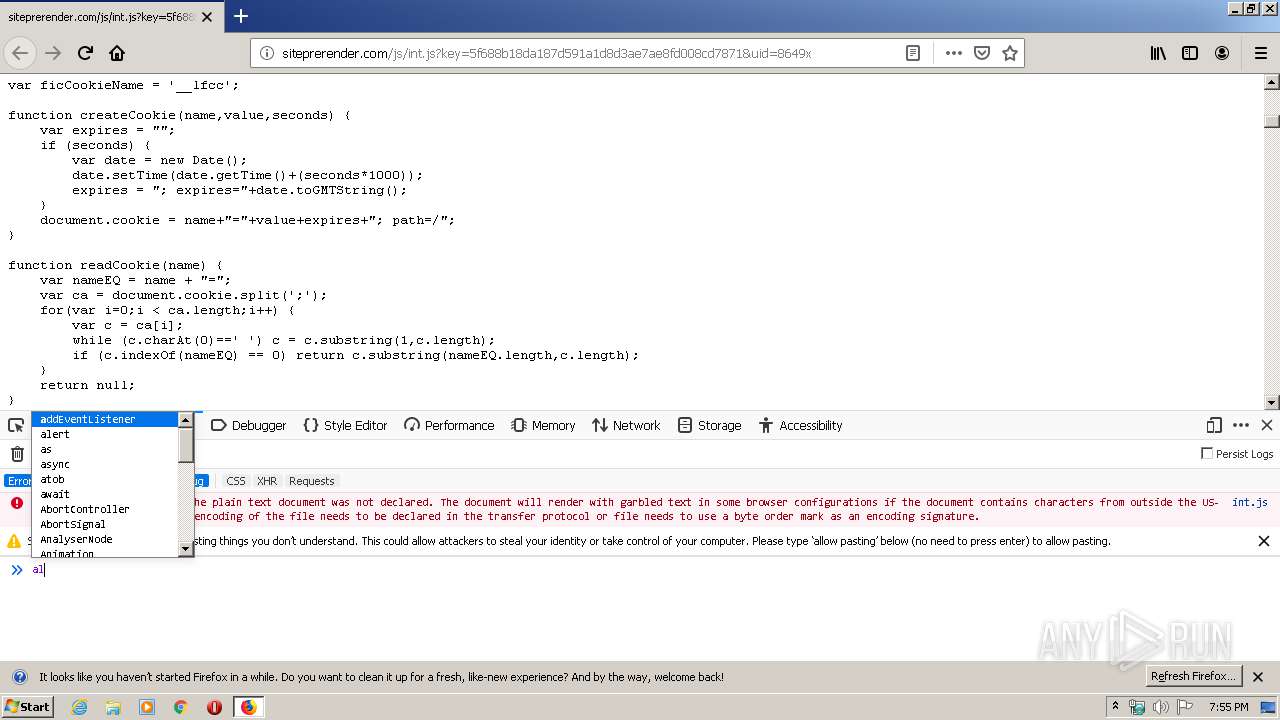Open the Firefox hamburger menu
Viewport: 1280px width, 720px height.
pyautogui.click(x=1261, y=53)
